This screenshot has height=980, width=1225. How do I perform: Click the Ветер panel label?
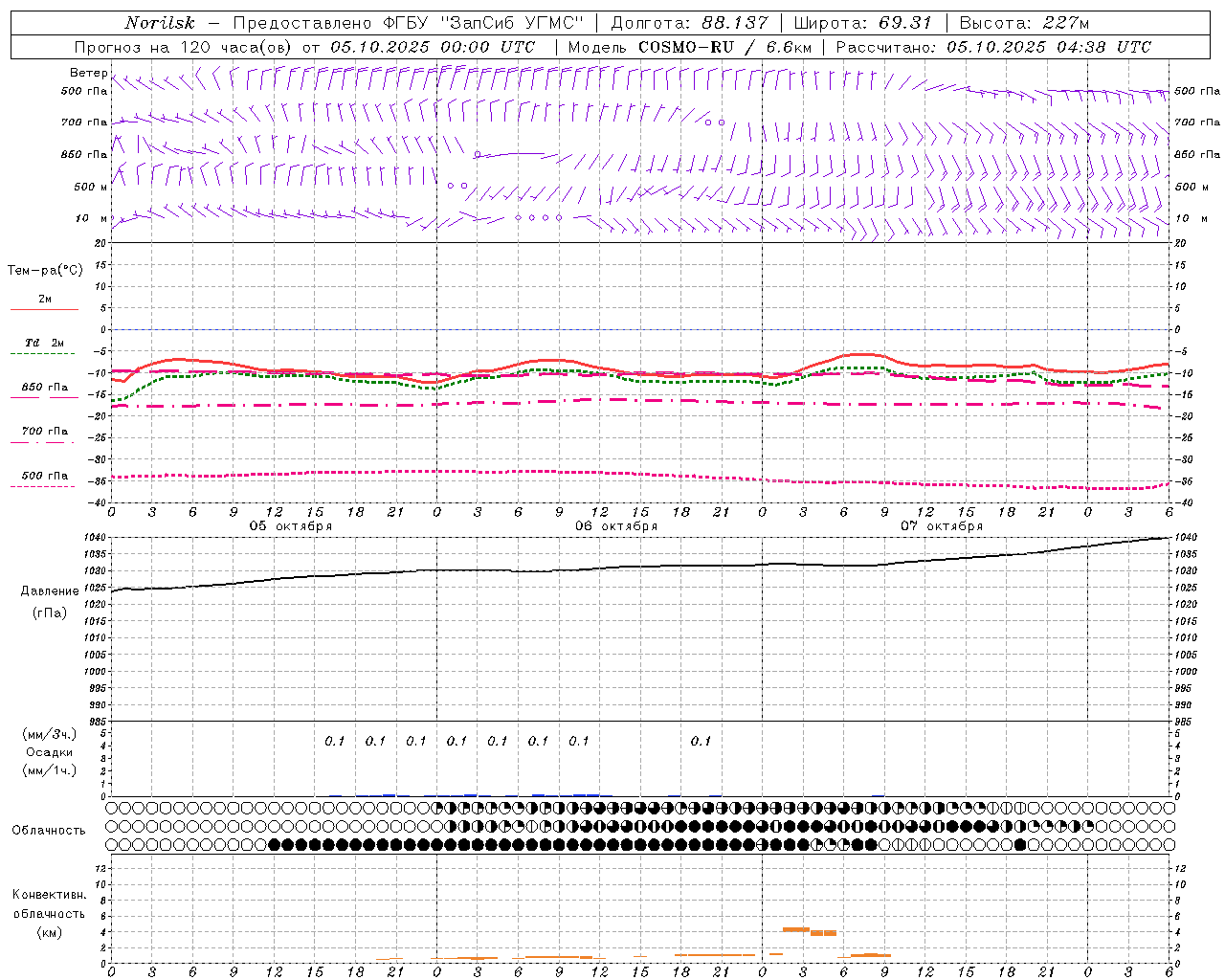tap(88, 73)
